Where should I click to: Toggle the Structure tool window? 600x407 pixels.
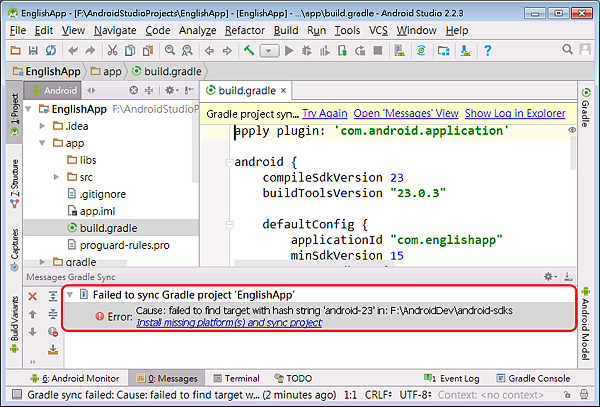(14, 183)
